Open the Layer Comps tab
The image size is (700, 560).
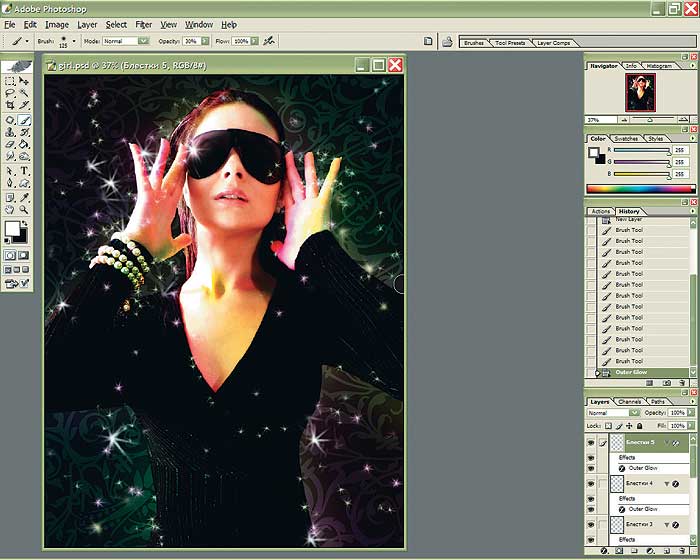(554, 43)
